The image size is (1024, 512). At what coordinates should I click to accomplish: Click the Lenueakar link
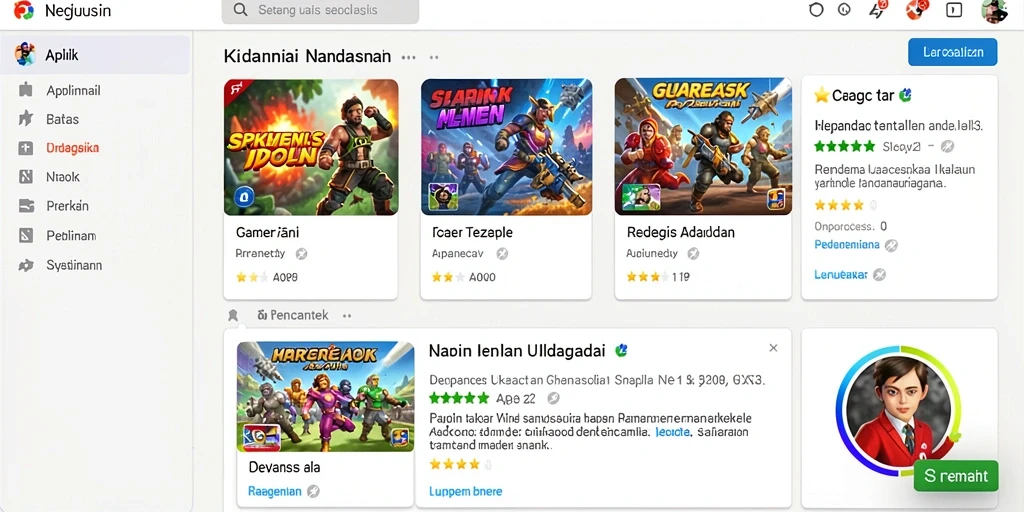pos(840,275)
